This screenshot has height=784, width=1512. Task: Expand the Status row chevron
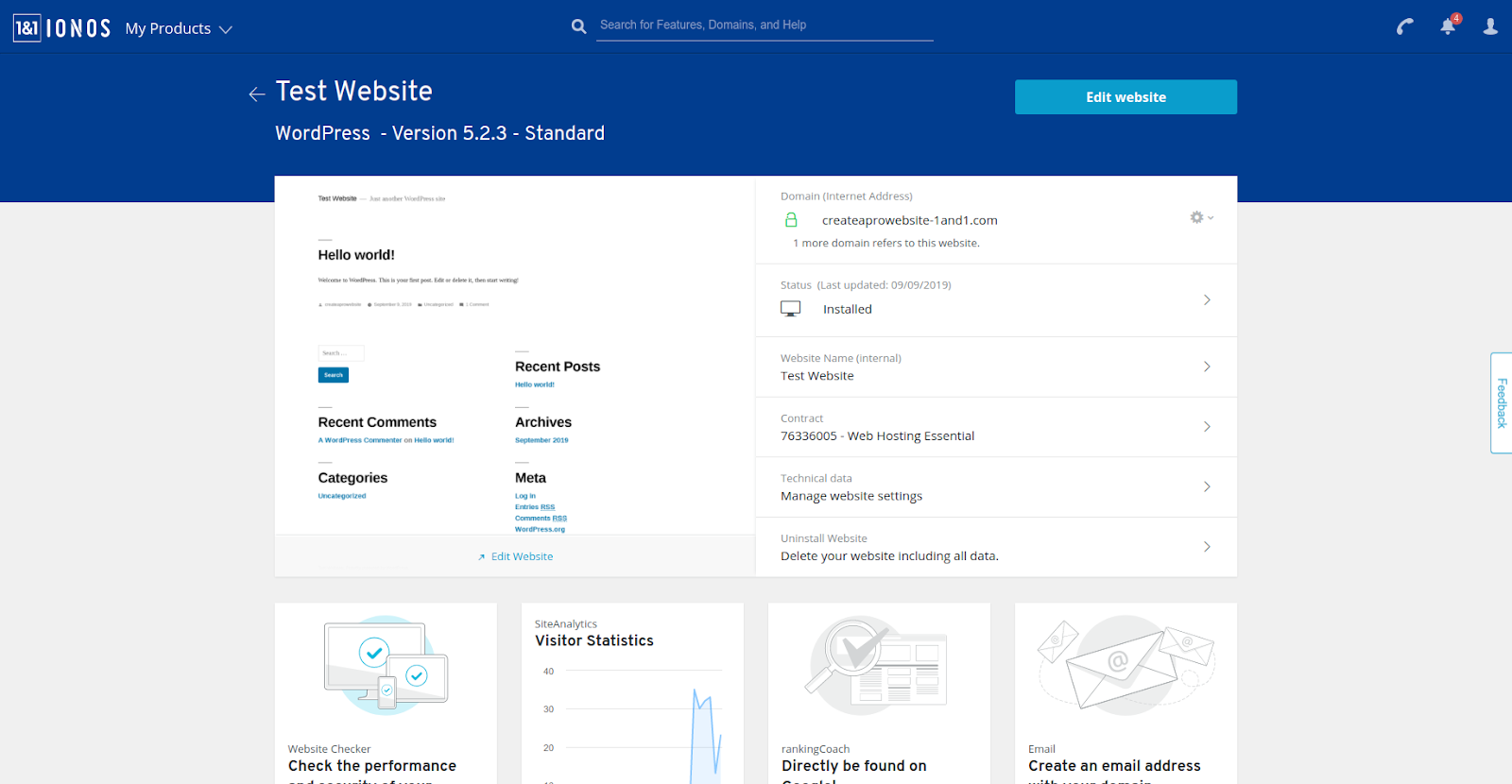click(1207, 300)
